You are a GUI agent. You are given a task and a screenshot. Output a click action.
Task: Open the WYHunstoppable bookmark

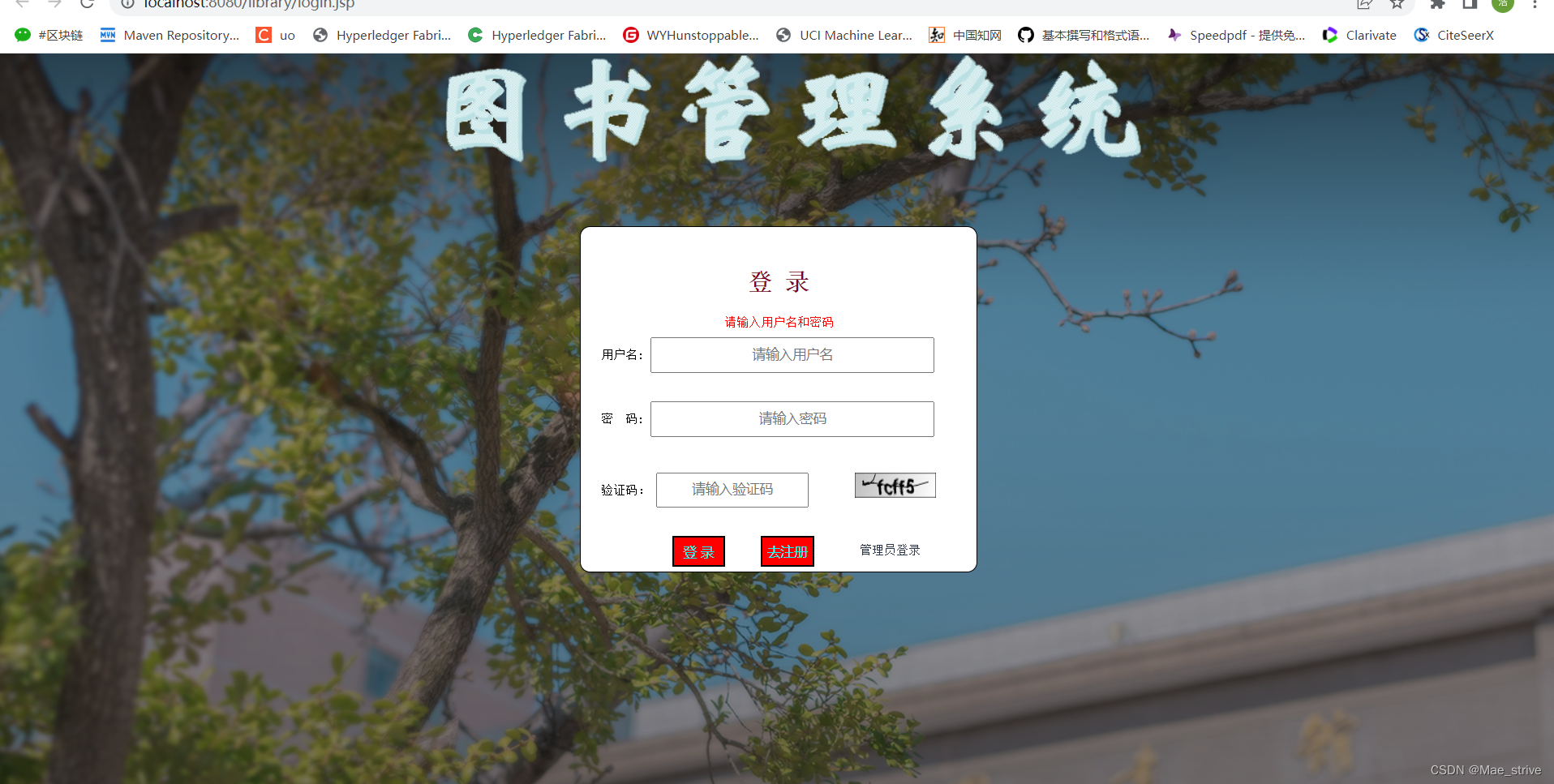pyautogui.click(x=691, y=35)
